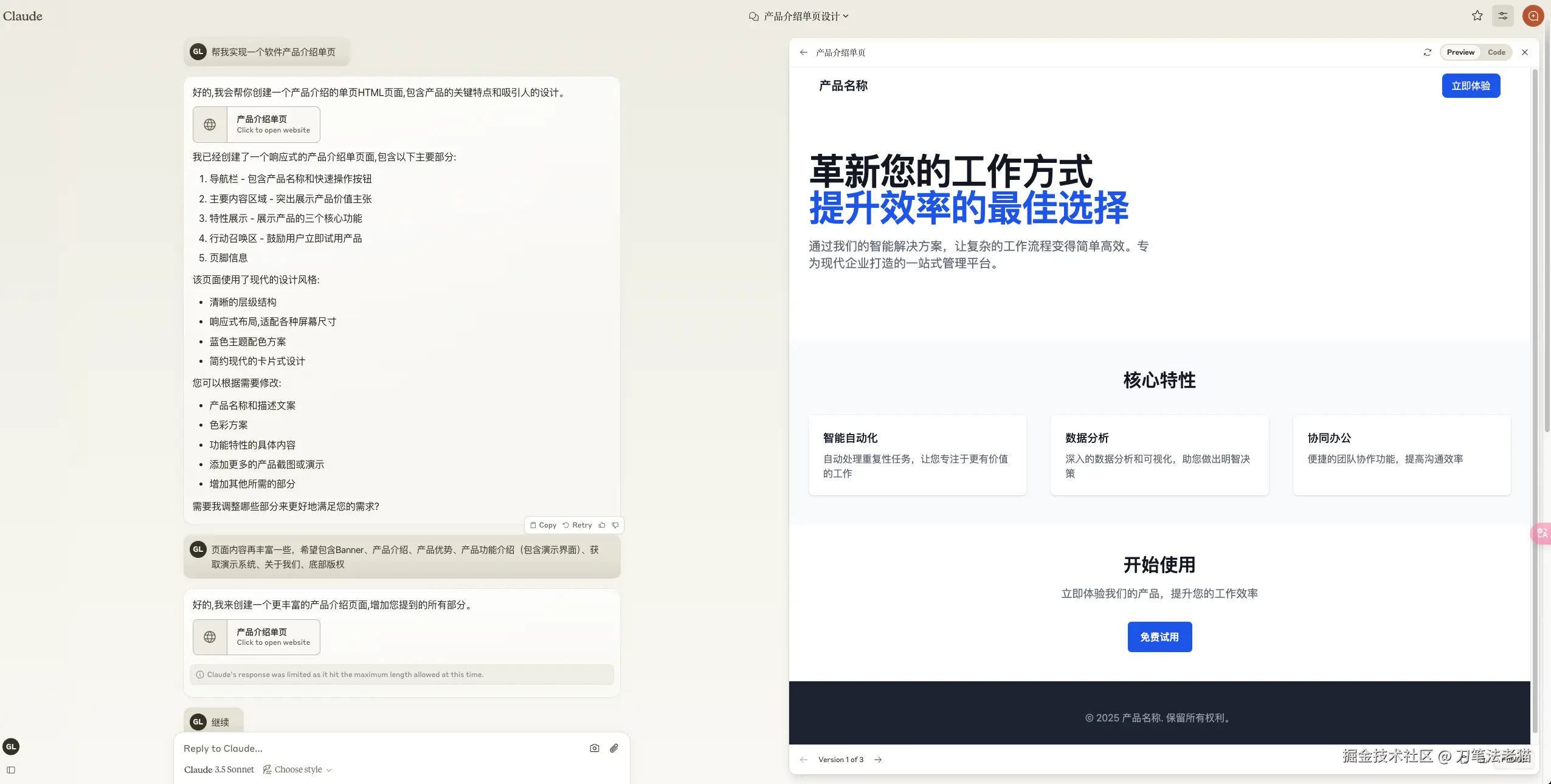Give thumbs down feedback
This screenshot has height=784, width=1551.
615,525
